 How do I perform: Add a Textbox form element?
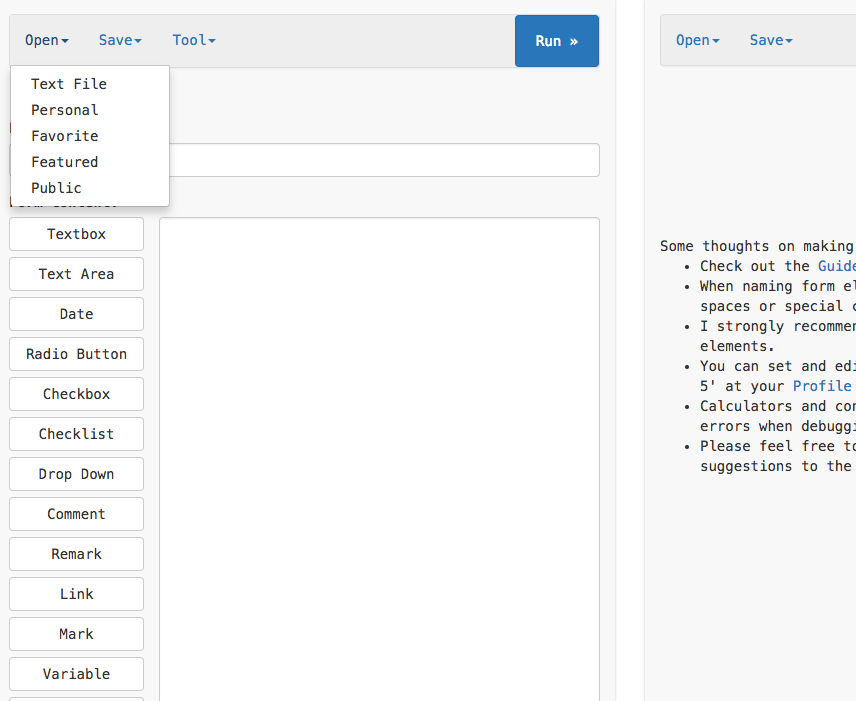pos(76,234)
